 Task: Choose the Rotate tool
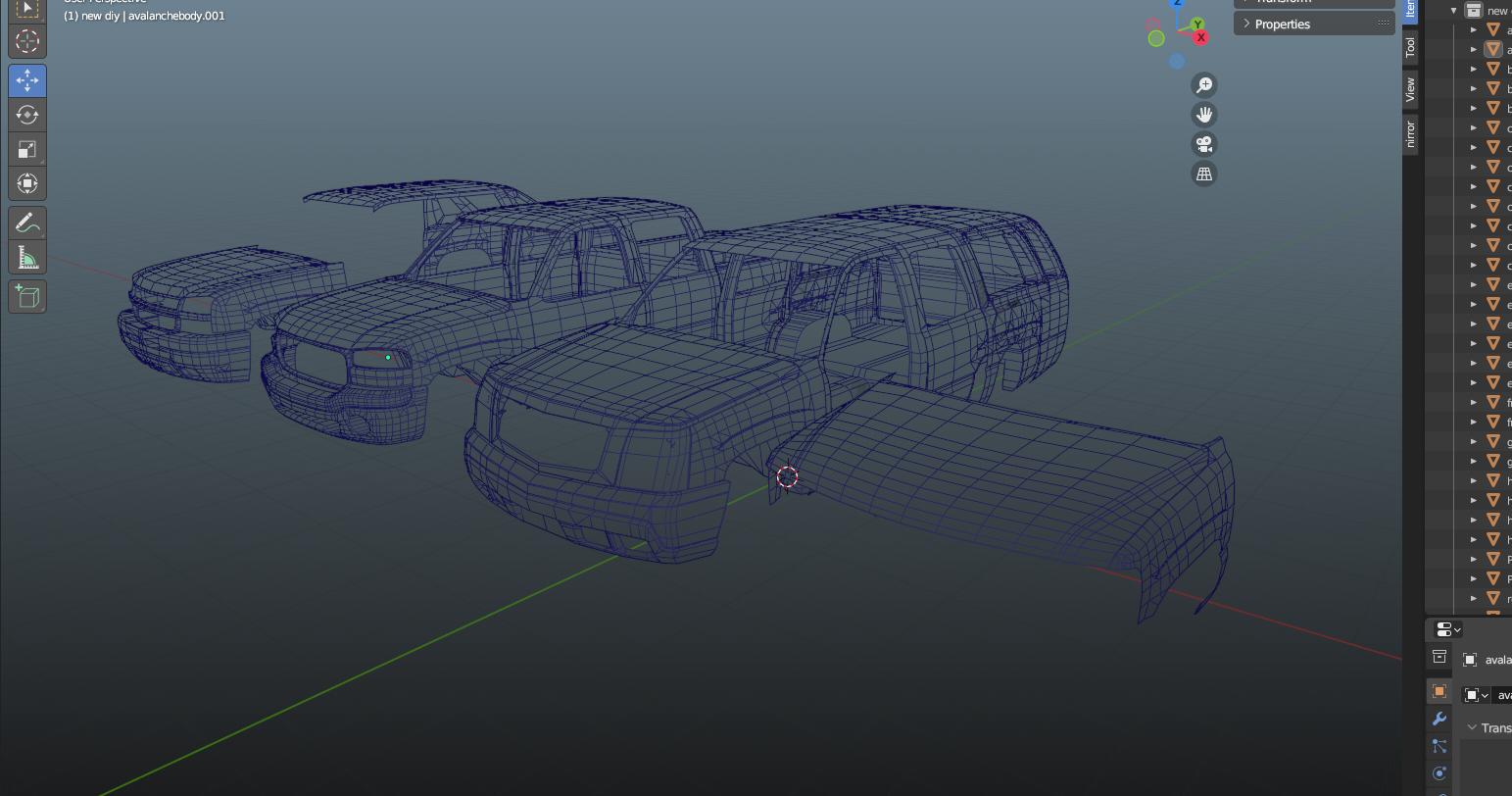[x=26, y=115]
